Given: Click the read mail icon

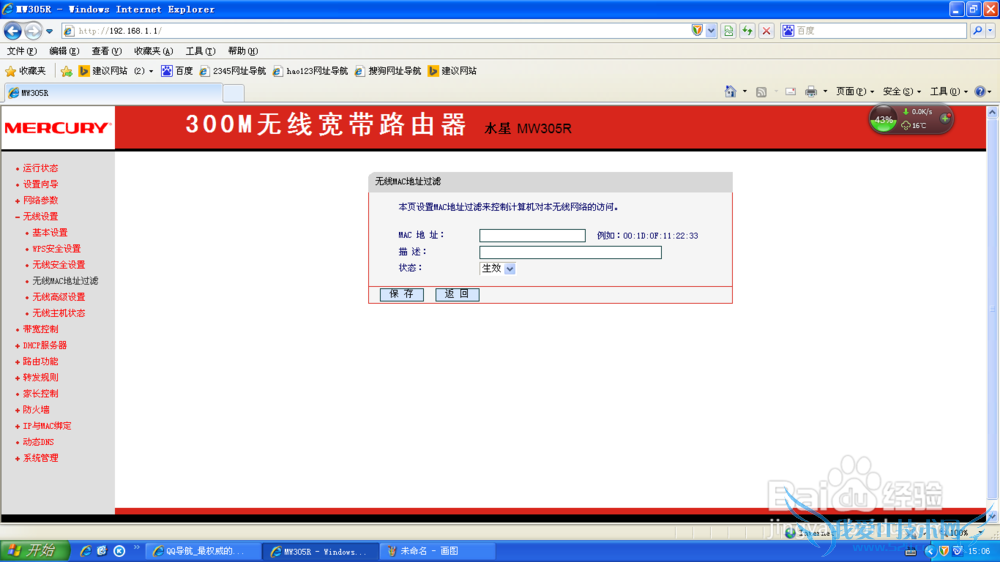Looking at the screenshot, I should click(790, 92).
